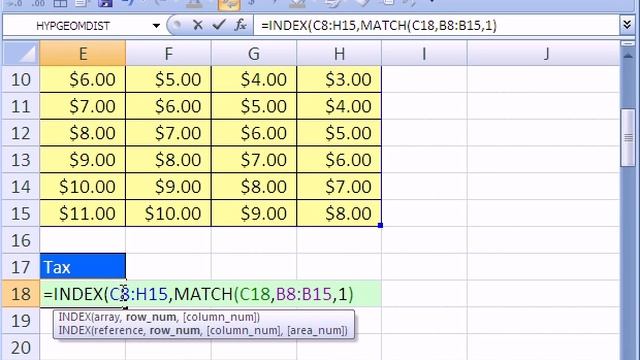Select row 13 header
The width and height of the screenshot is (640, 360).
click(21, 160)
